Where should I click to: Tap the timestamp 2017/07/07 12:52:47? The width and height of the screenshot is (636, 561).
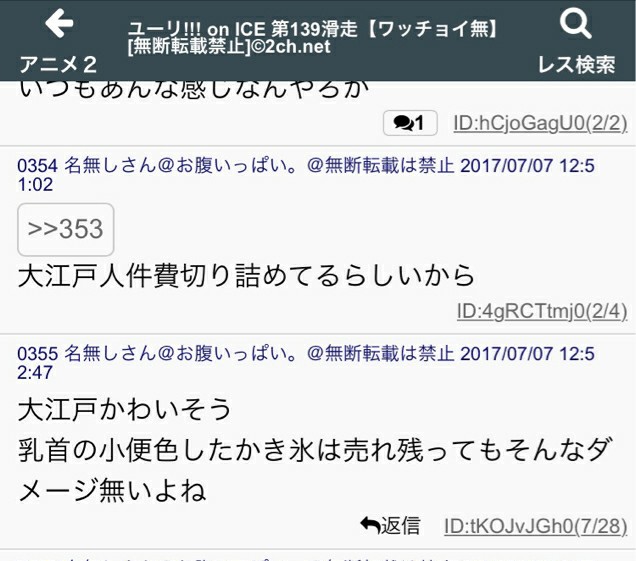(306, 363)
